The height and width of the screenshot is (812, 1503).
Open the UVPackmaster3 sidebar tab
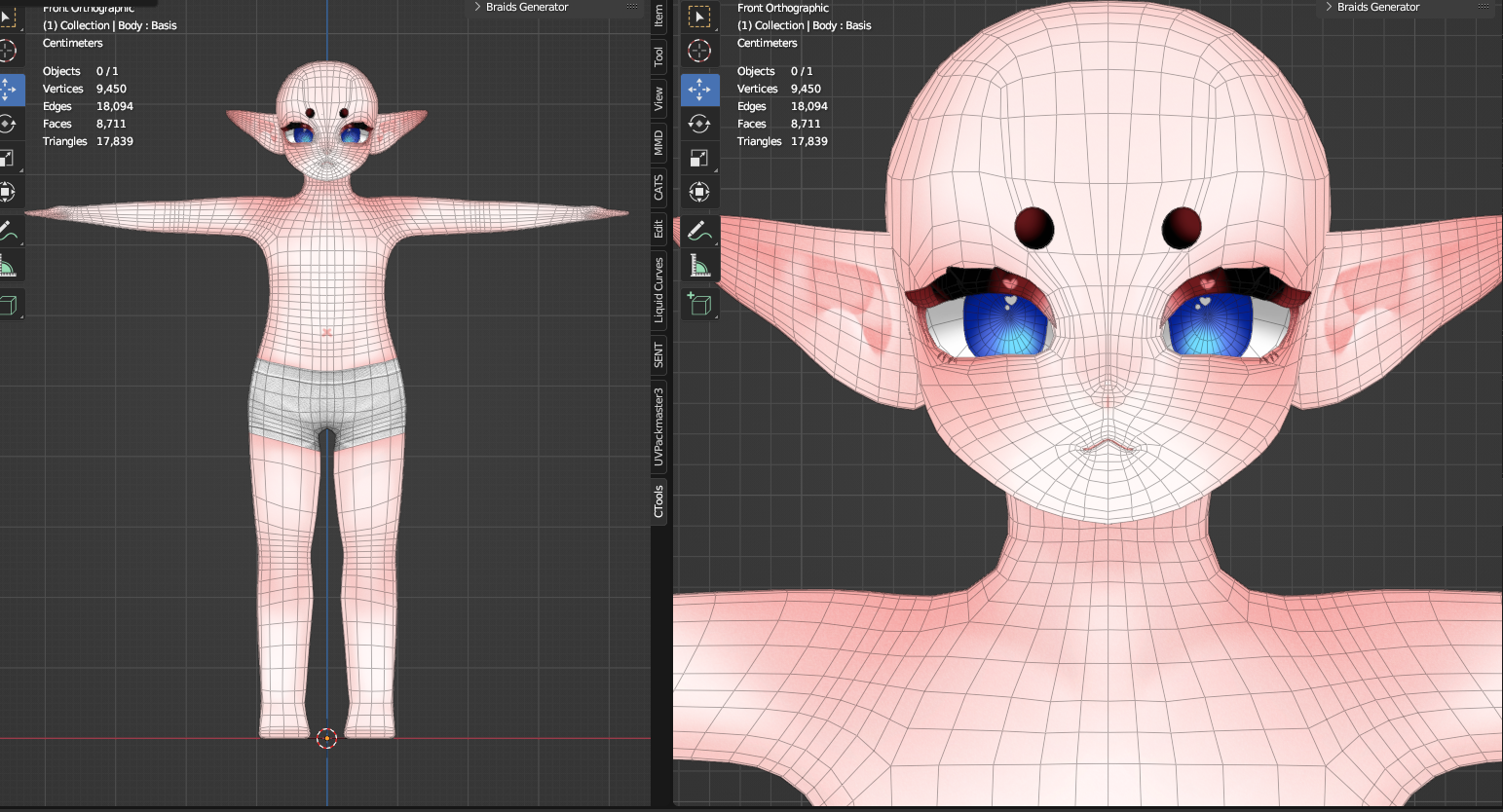658,426
